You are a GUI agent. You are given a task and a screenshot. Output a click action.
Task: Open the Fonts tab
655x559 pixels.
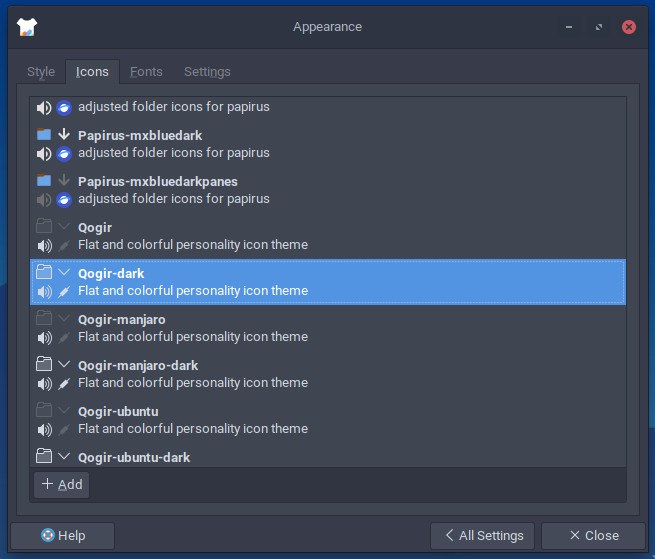tap(146, 72)
